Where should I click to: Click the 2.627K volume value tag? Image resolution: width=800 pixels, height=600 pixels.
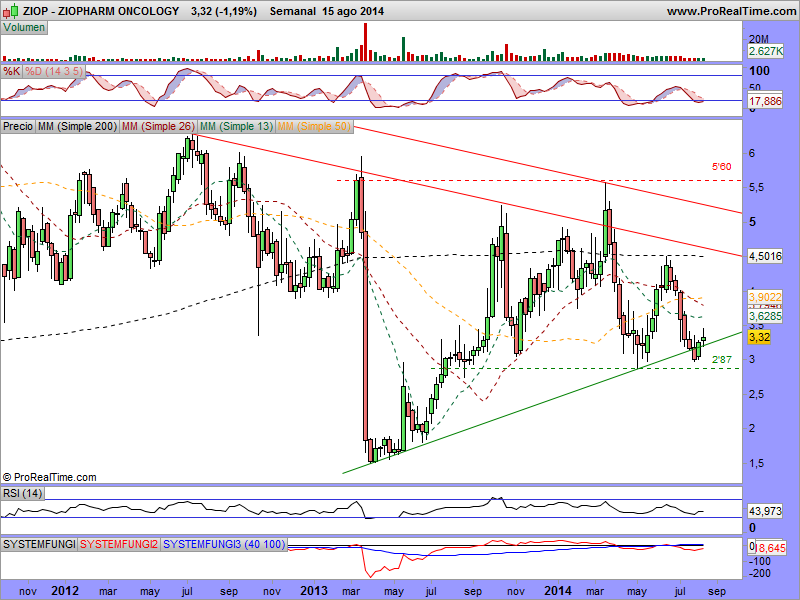tap(765, 51)
